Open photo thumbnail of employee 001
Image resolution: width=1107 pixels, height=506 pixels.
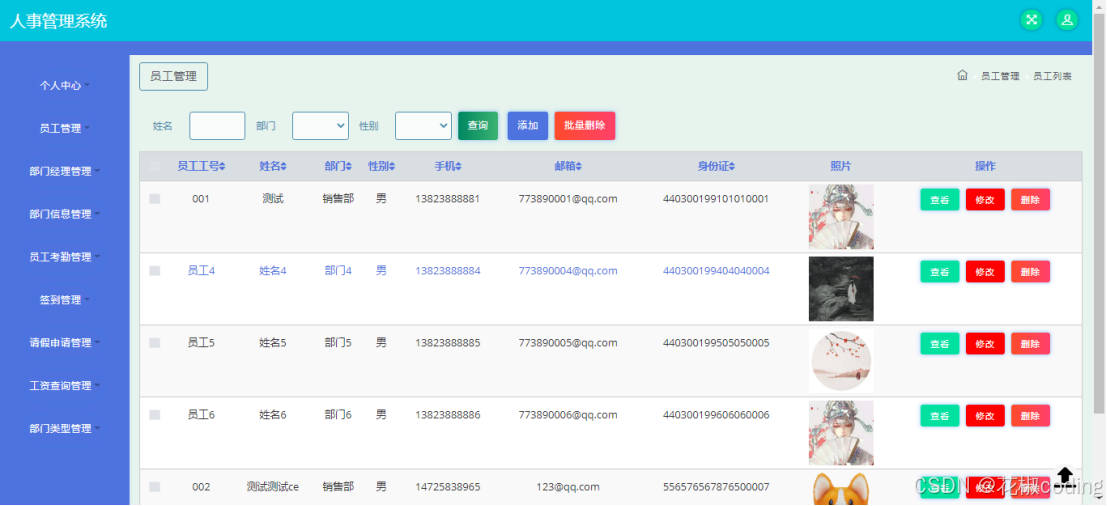[841, 217]
